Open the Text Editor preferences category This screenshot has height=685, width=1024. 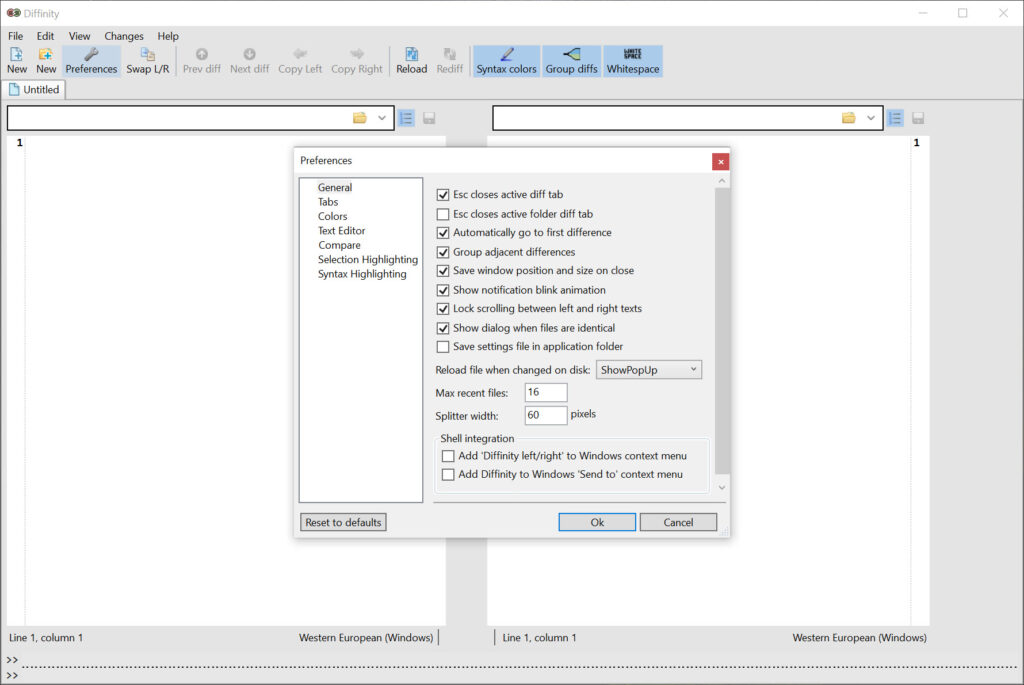click(x=342, y=231)
